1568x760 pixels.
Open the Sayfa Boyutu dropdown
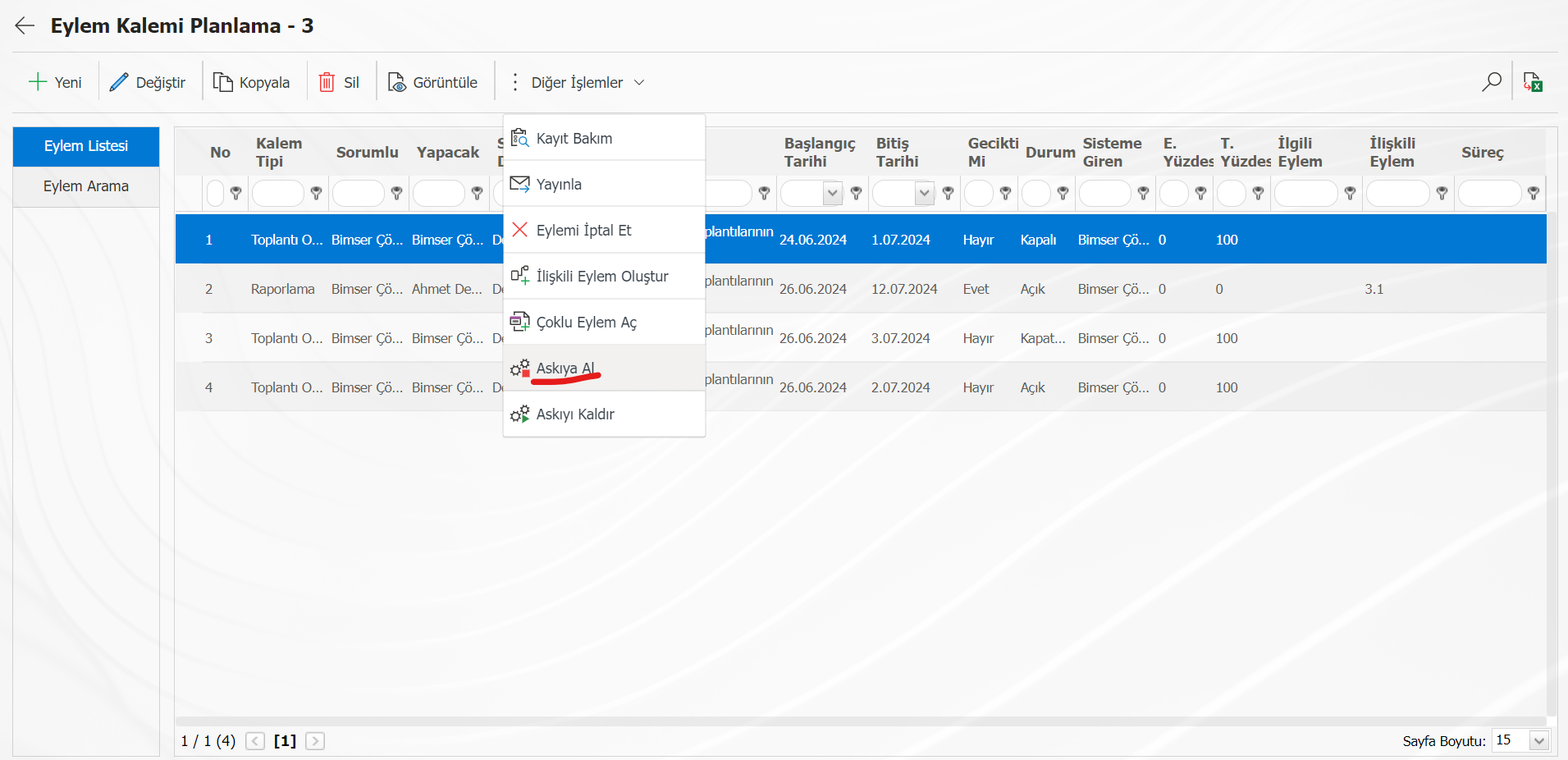pos(1539,740)
